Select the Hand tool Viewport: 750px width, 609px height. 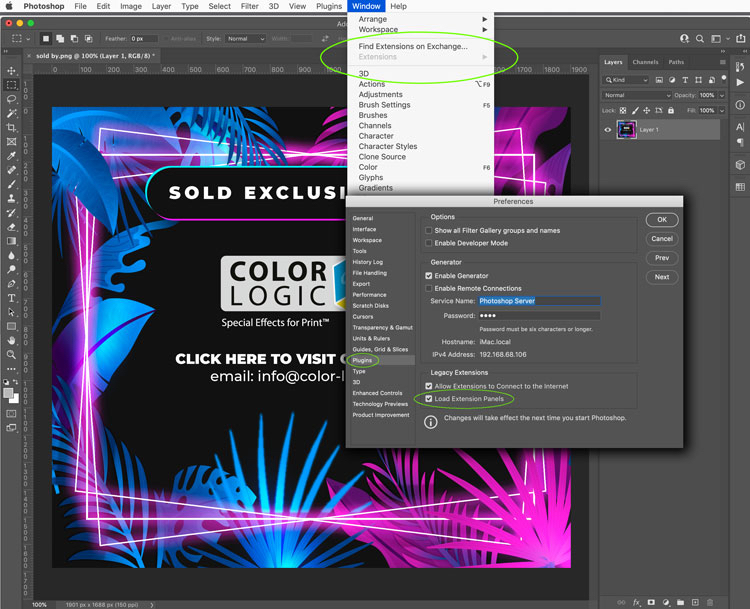tap(11, 340)
